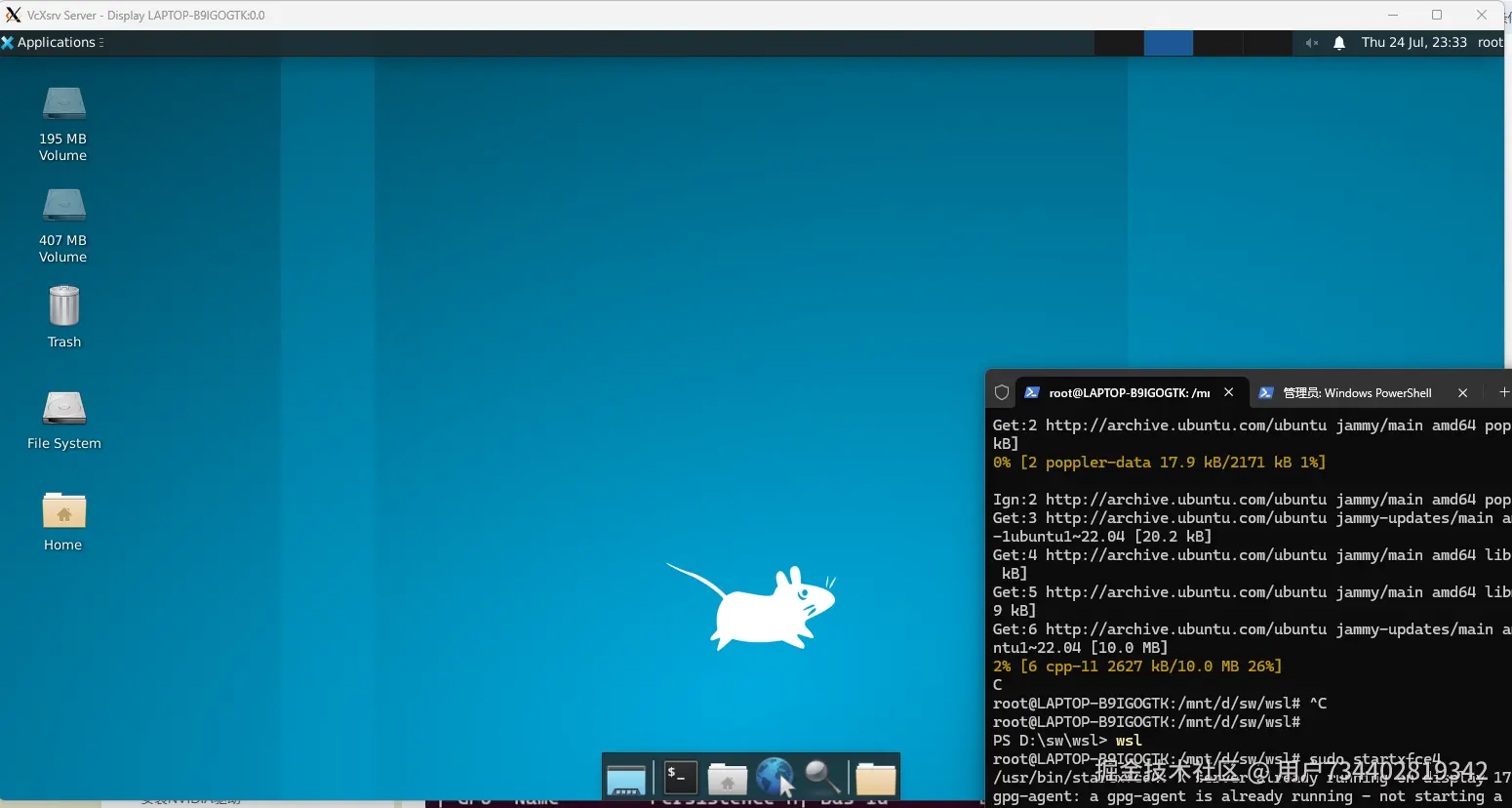Image resolution: width=1512 pixels, height=808 pixels.
Task: Click the 'PS D:\sw\wsl> wsl' line
Action: click(x=1067, y=740)
